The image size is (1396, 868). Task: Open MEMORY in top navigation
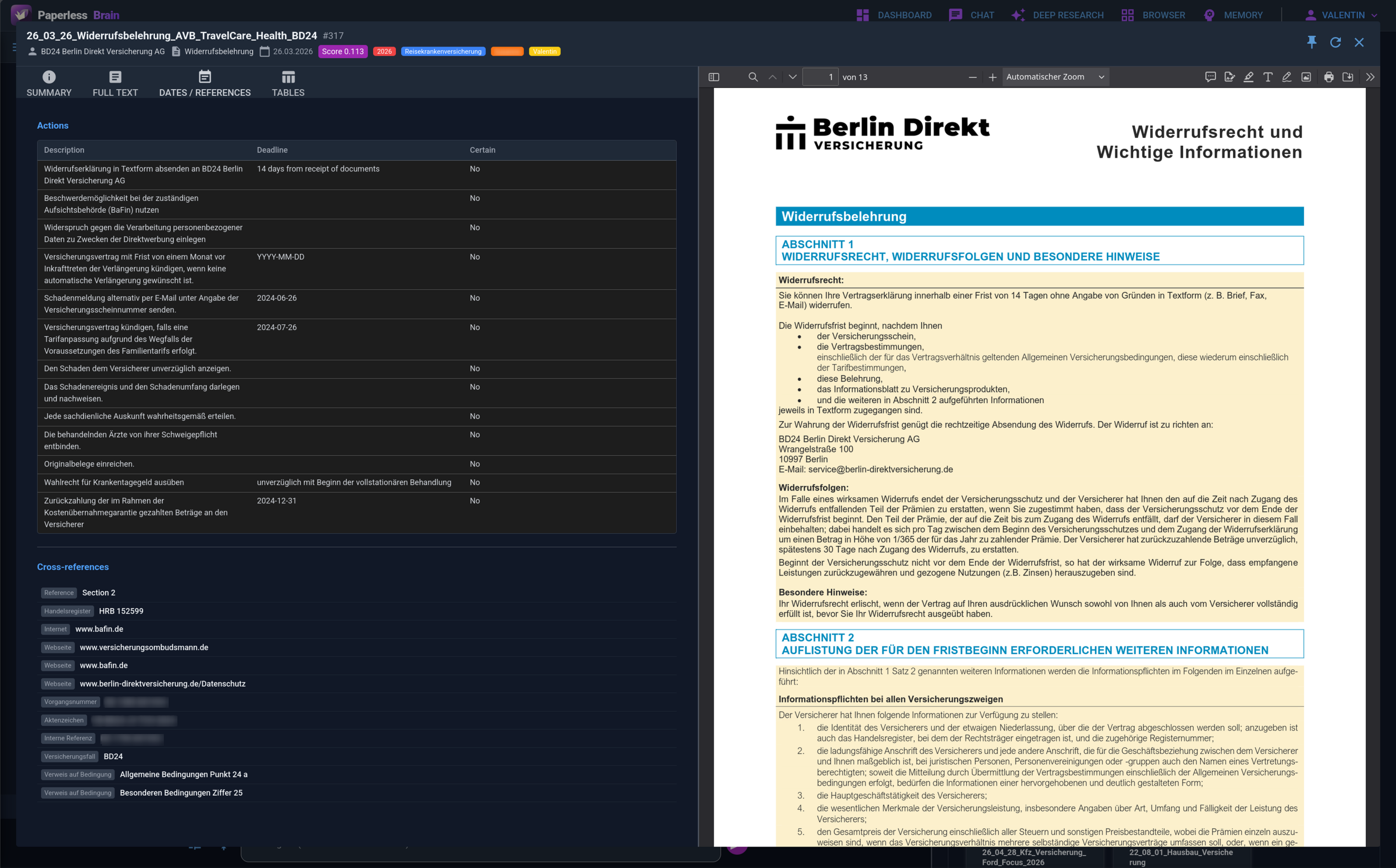(x=1233, y=15)
